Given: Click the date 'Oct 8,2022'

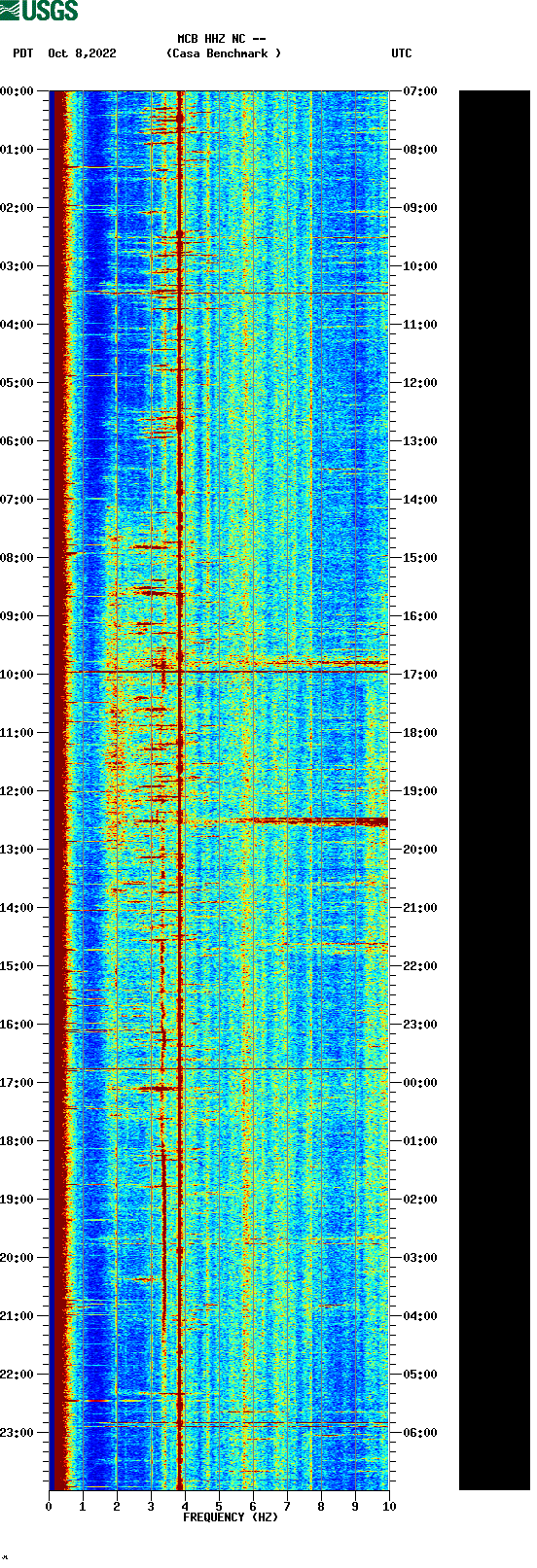Looking at the screenshot, I should (x=82, y=53).
